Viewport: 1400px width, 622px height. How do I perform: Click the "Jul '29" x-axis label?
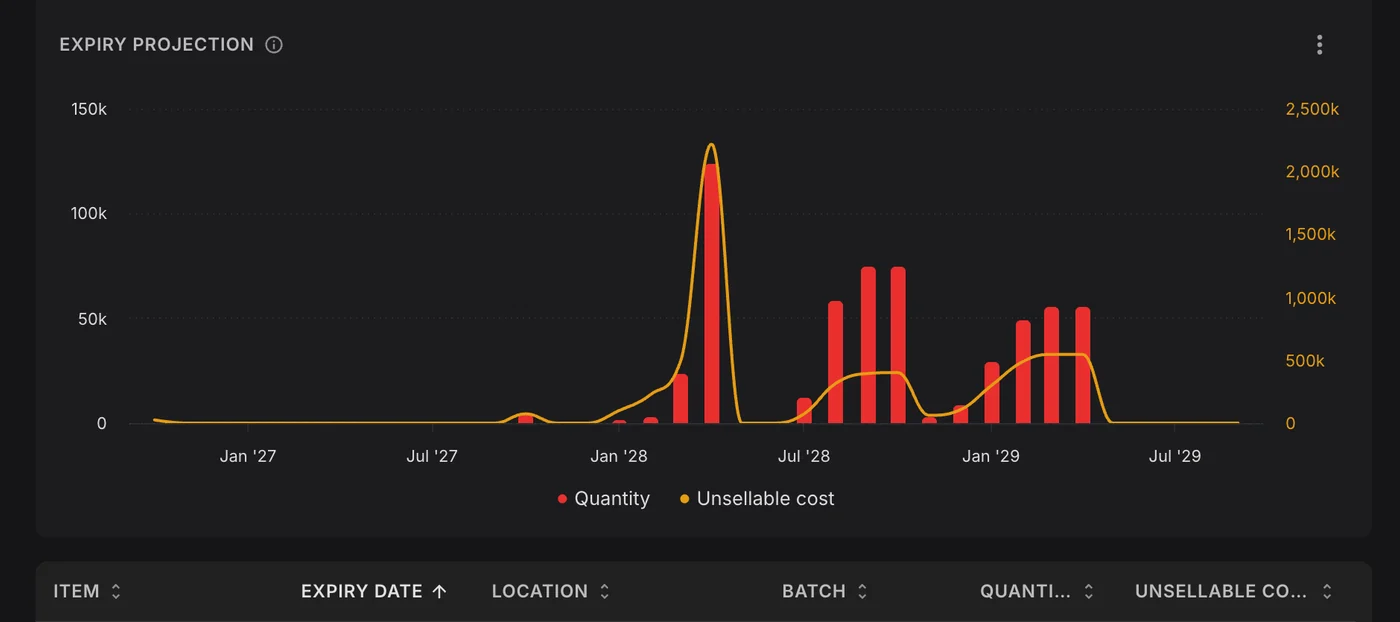coord(1175,456)
